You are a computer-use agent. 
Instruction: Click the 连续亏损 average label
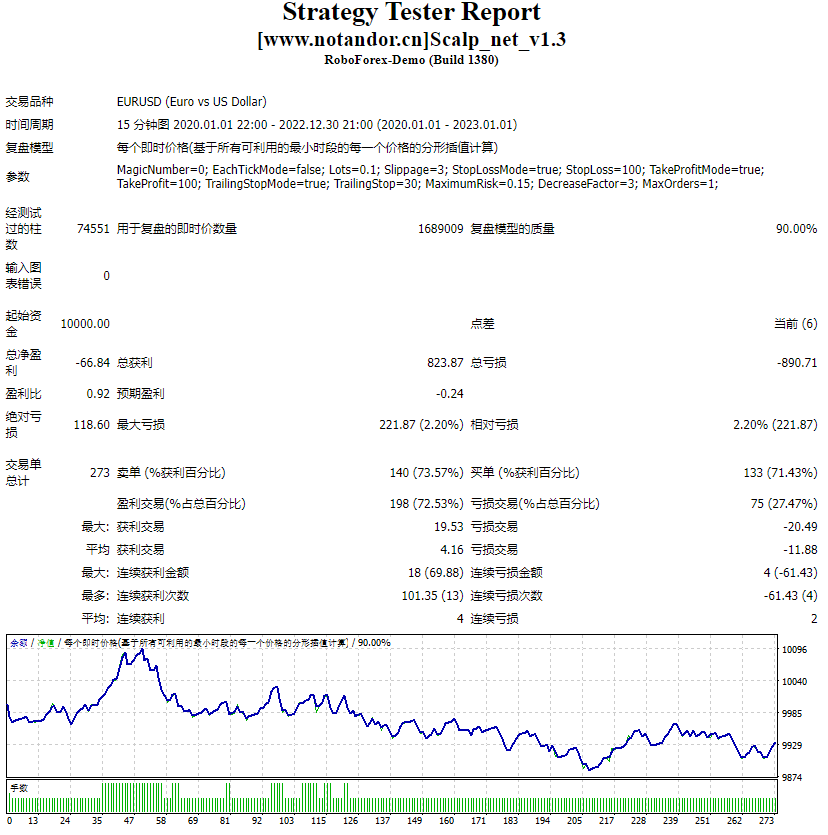coord(494,618)
